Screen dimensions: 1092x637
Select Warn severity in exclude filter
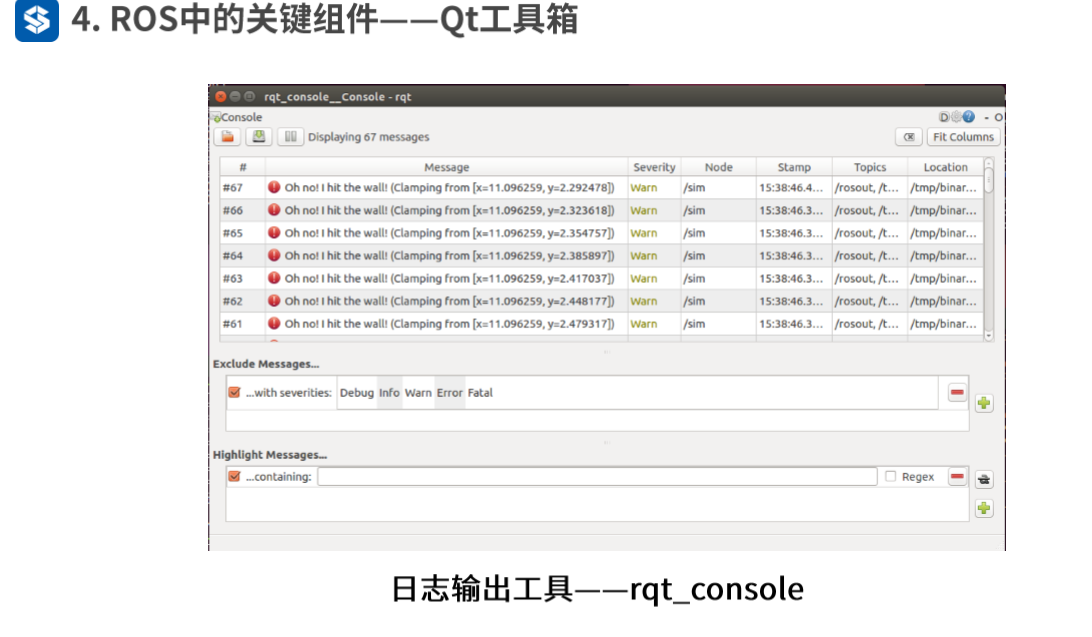pyautogui.click(x=418, y=393)
